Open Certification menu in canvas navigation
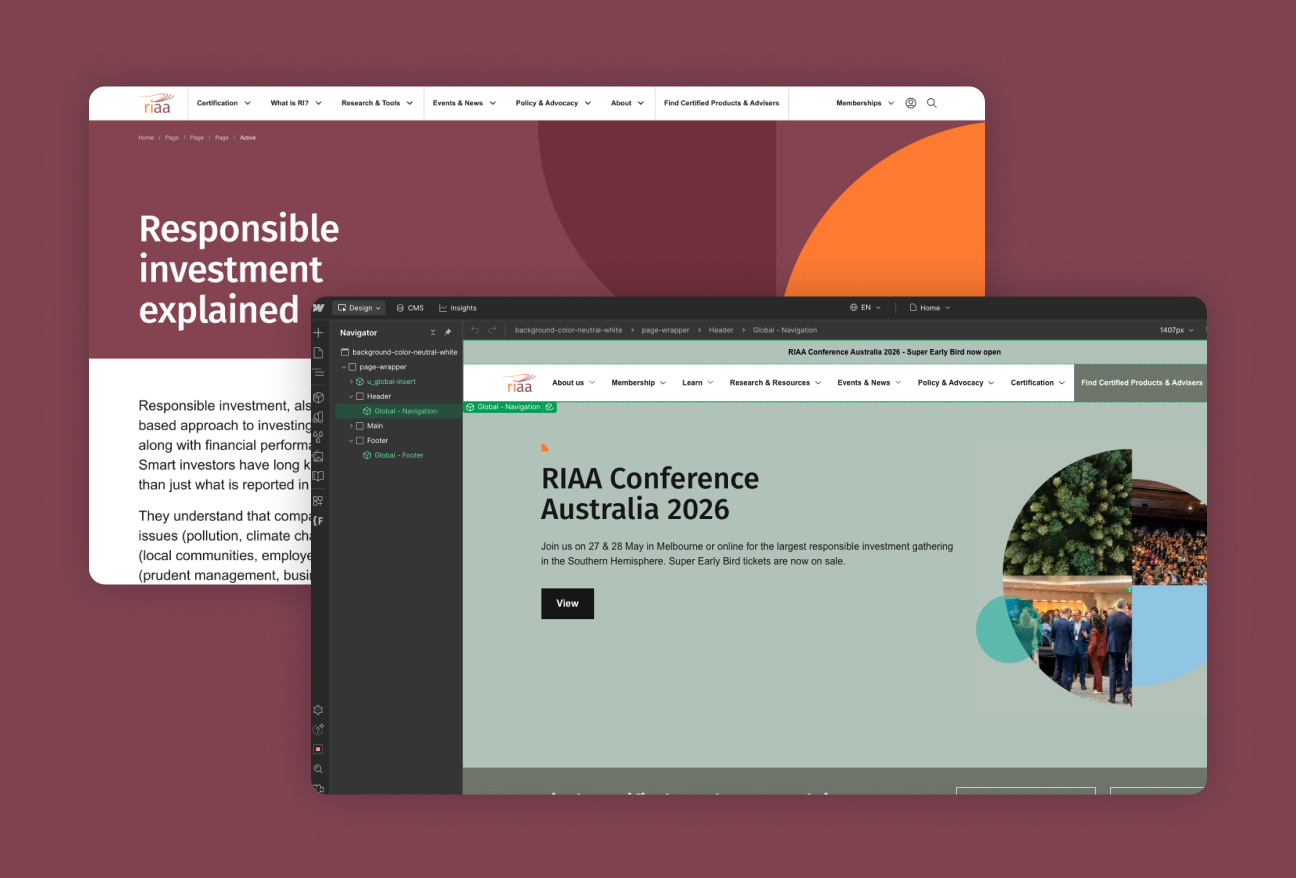 pyautogui.click(x=1038, y=383)
